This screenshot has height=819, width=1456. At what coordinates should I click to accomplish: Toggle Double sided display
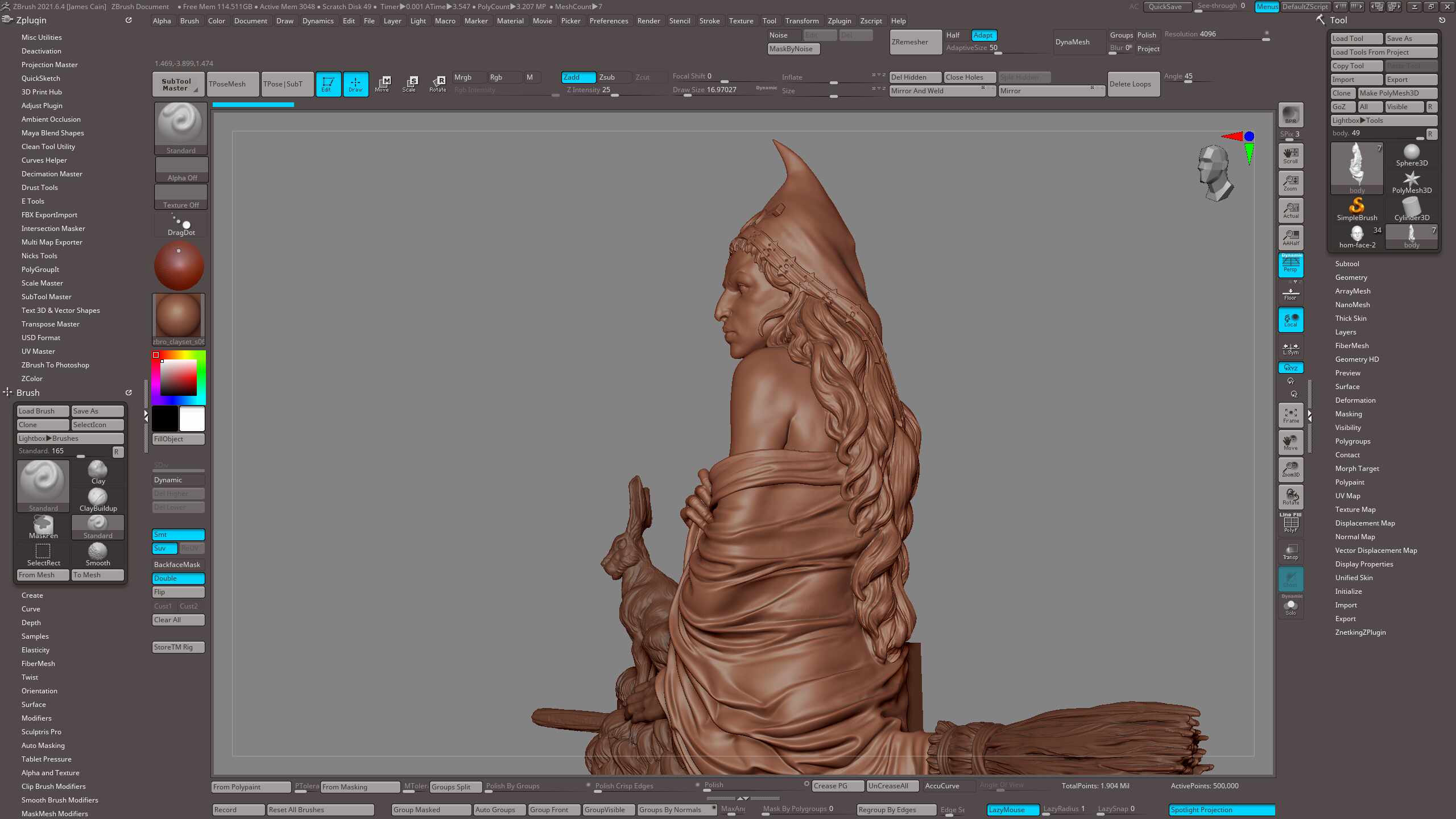coord(178,578)
